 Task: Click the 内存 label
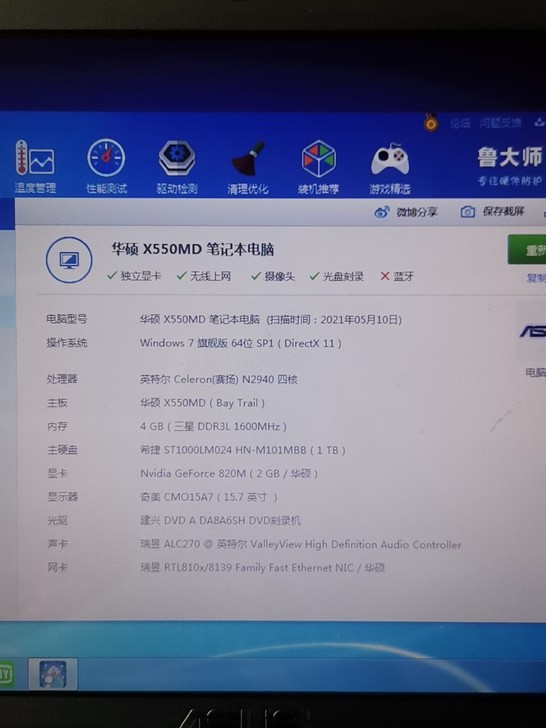[57, 426]
